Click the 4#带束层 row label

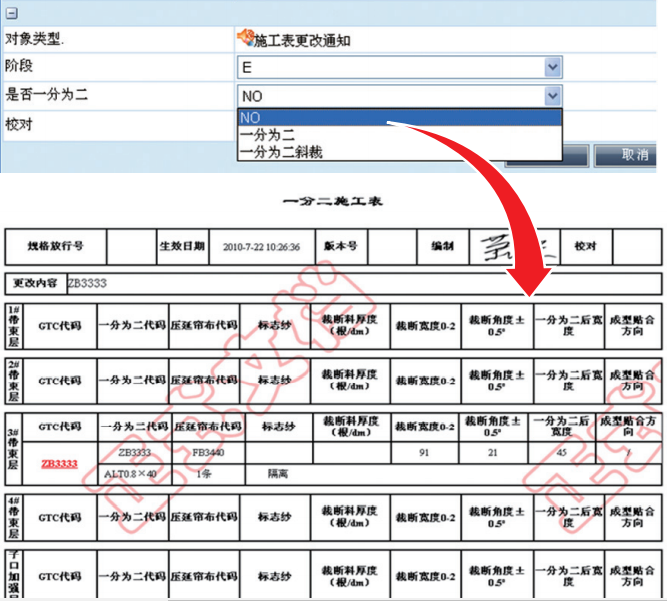(x=14, y=517)
